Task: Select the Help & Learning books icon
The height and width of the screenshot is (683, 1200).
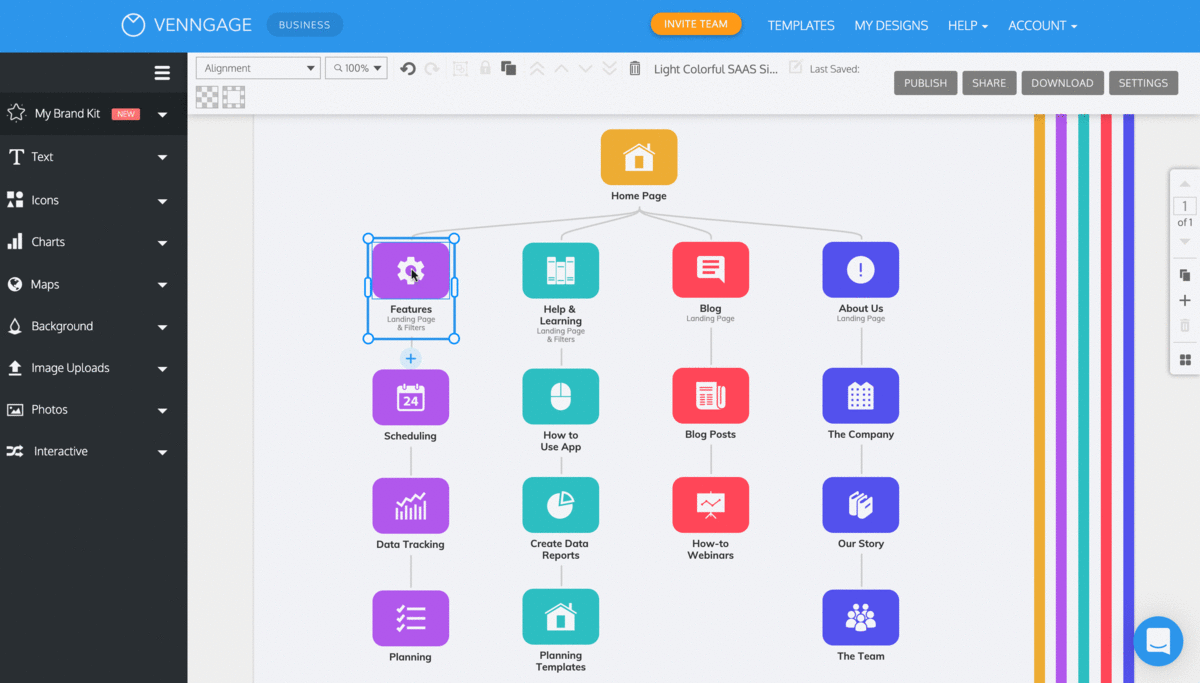Action: point(561,270)
